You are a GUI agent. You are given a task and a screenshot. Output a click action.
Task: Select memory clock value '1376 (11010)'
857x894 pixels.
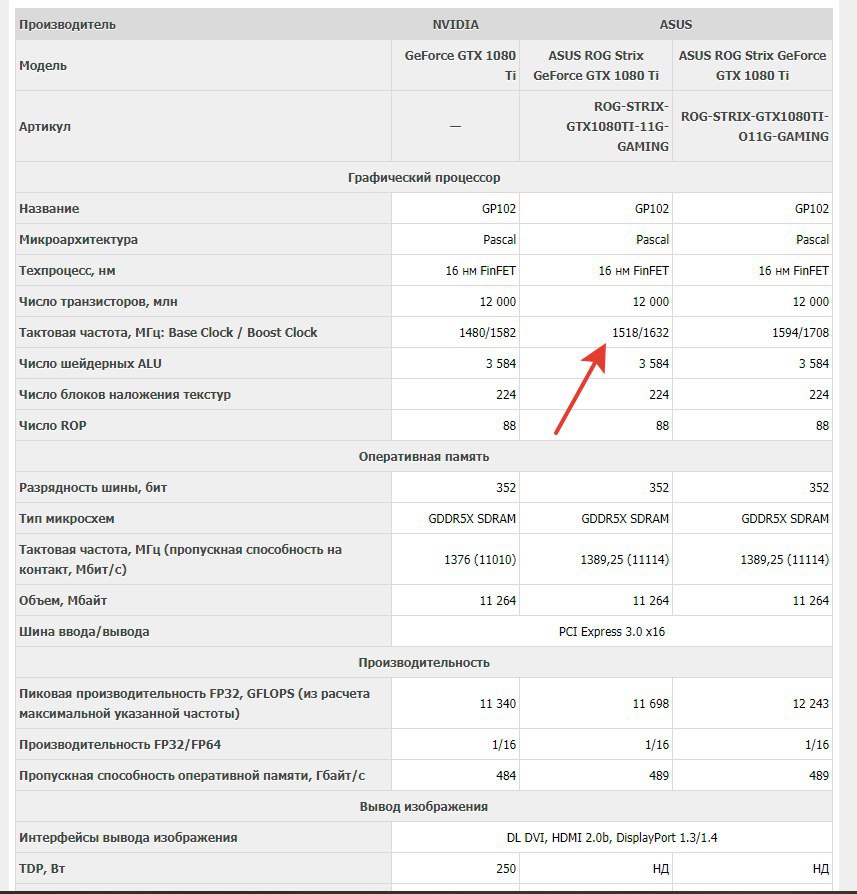coord(480,559)
